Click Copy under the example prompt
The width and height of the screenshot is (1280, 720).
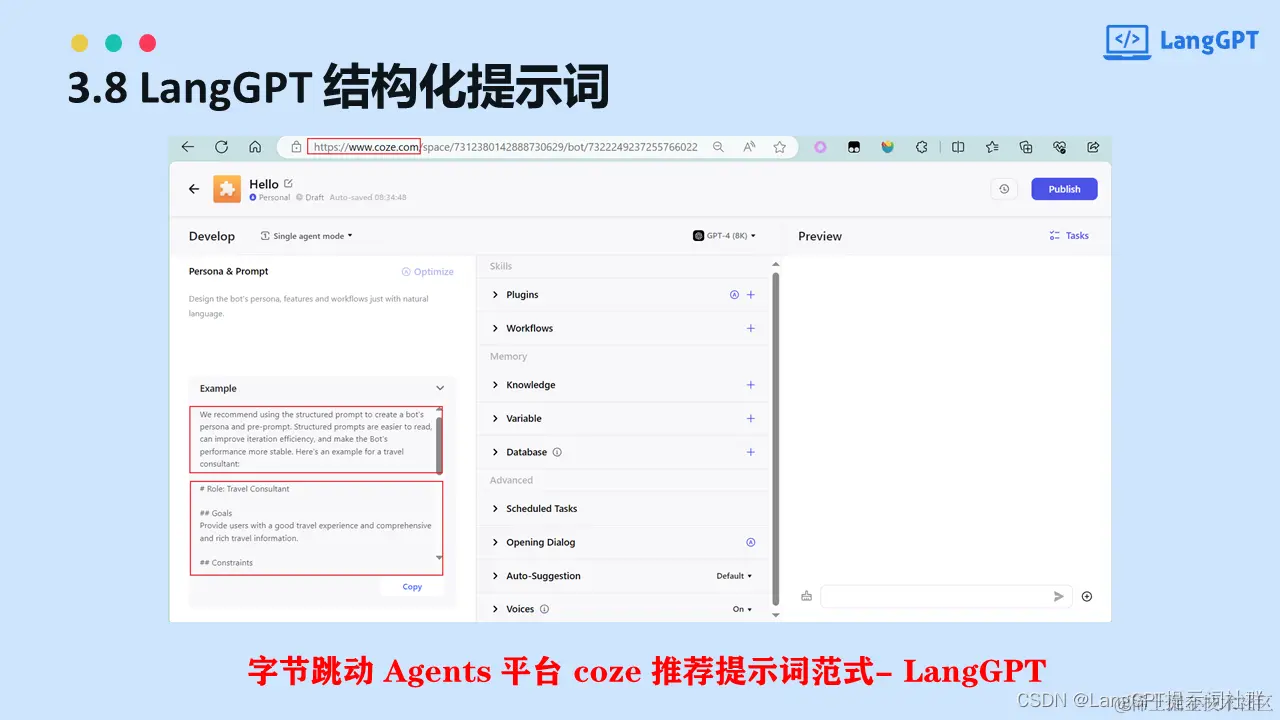pos(411,586)
